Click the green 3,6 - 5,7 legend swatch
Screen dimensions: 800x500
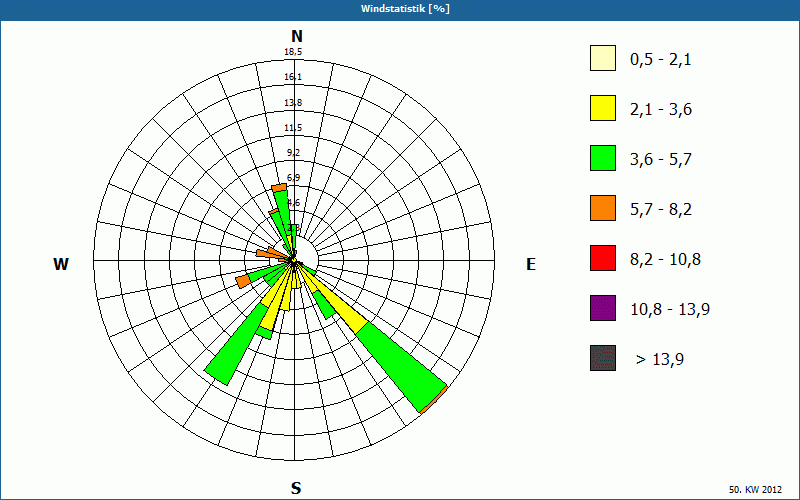(603, 158)
